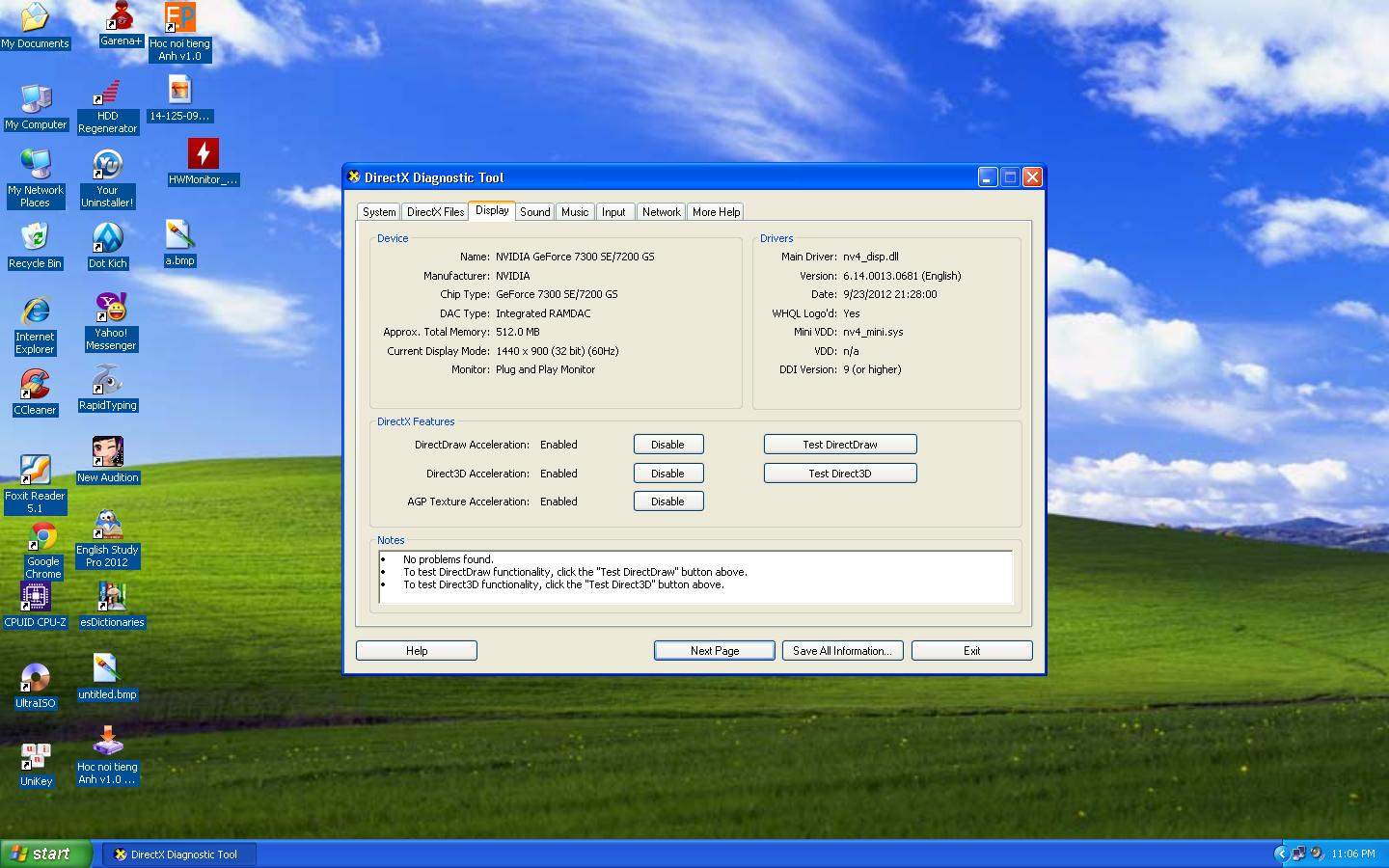Go to Next Page in the diagnostic tool

[x=714, y=651]
